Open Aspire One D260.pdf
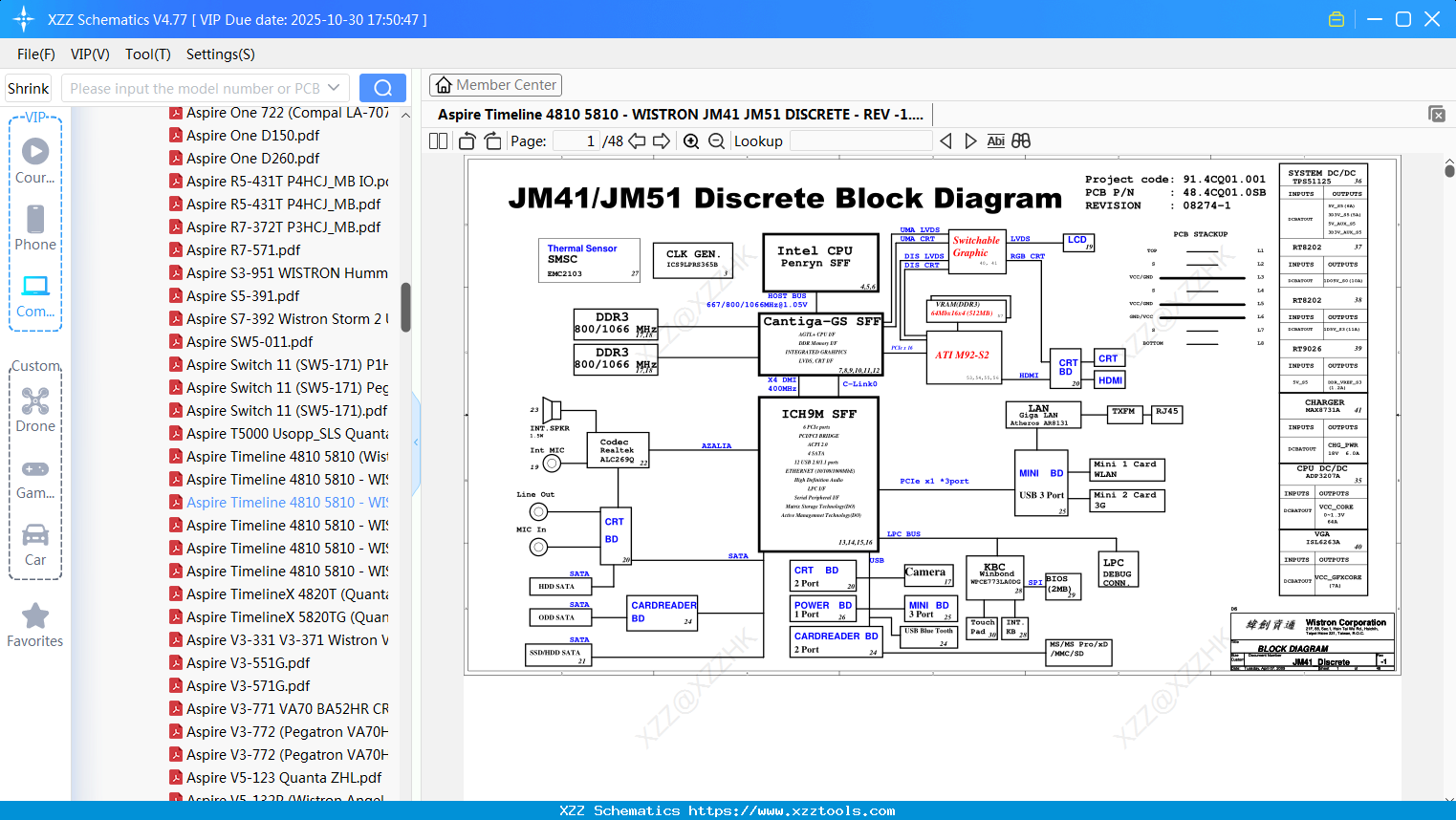The image size is (1456, 820). point(253,159)
